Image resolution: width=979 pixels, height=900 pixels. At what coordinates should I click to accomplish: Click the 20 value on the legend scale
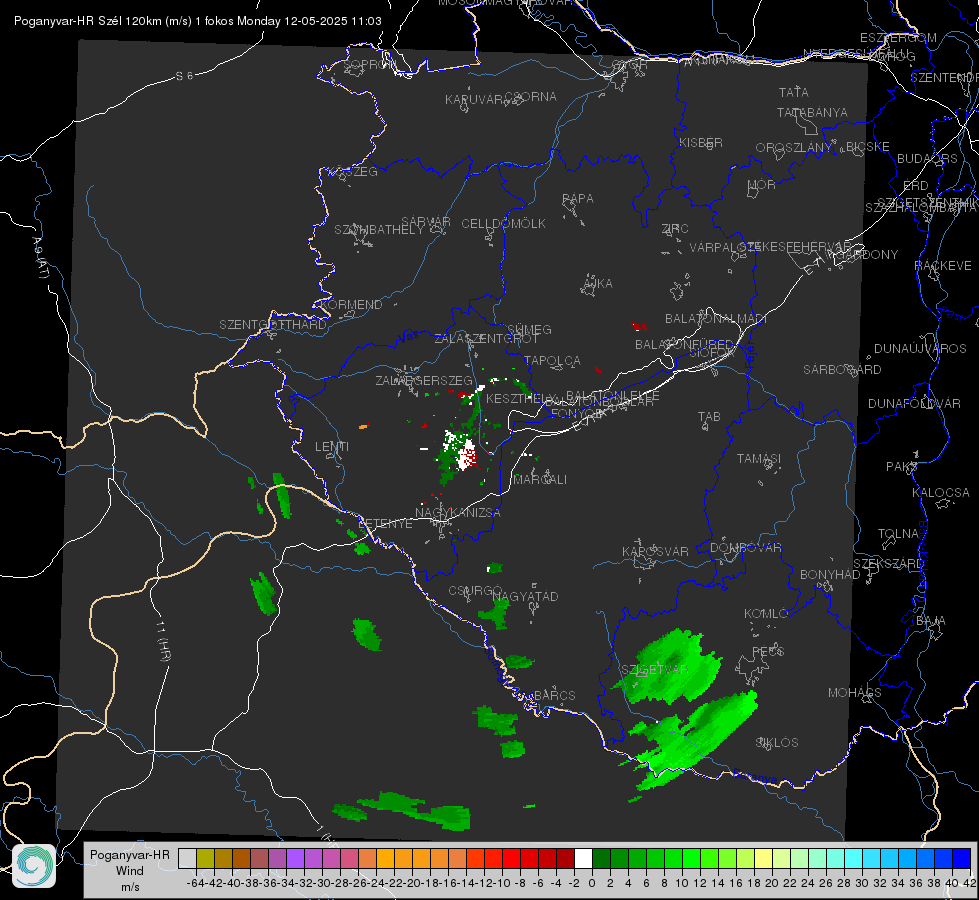point(772,883)
